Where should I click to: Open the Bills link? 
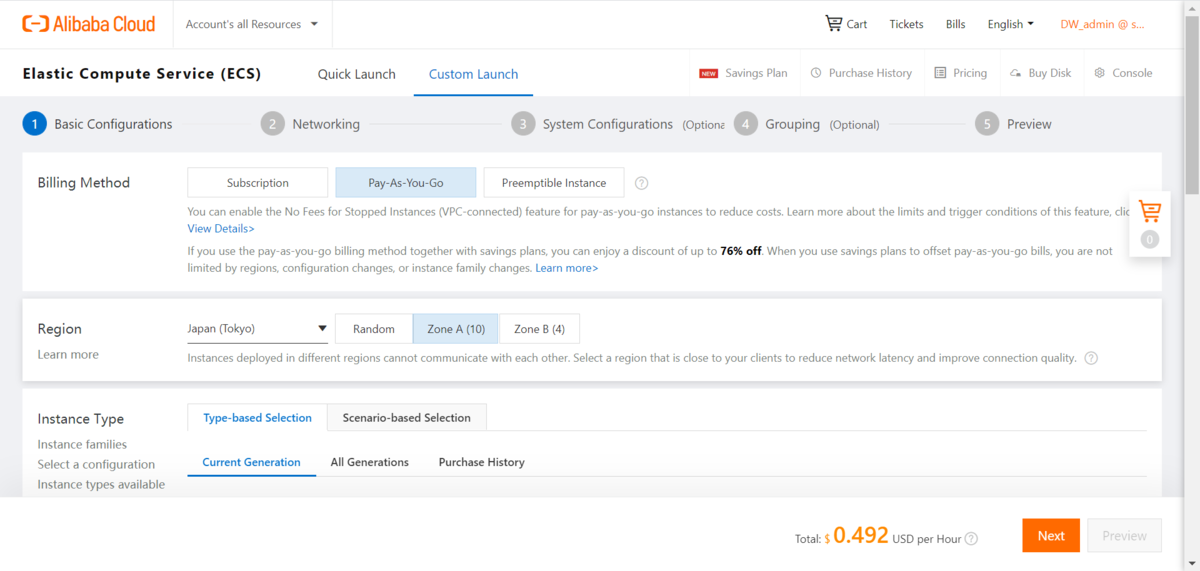pos(956,24)
